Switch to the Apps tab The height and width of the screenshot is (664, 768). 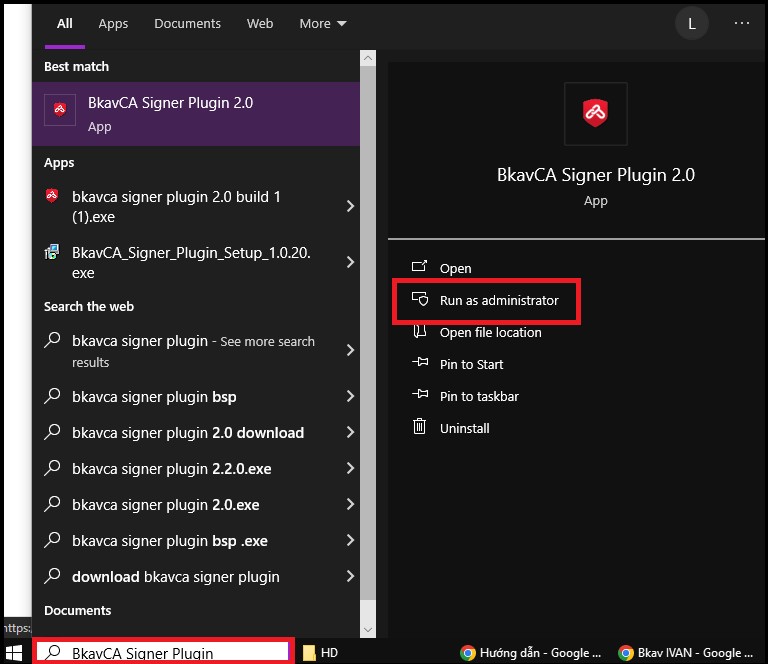point(113,23)
